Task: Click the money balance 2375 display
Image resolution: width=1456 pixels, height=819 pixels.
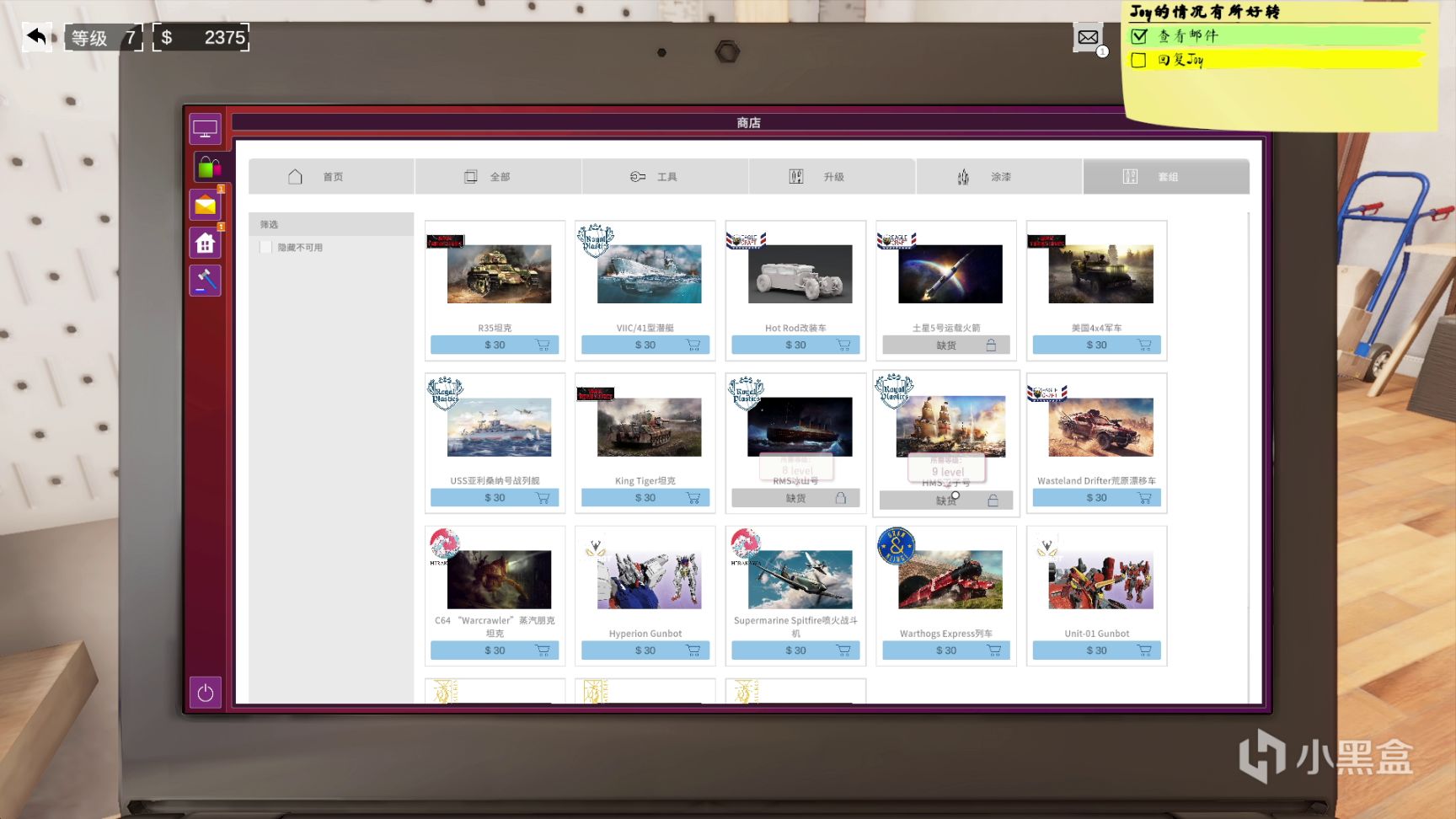Action: click(x=201, y=37)
